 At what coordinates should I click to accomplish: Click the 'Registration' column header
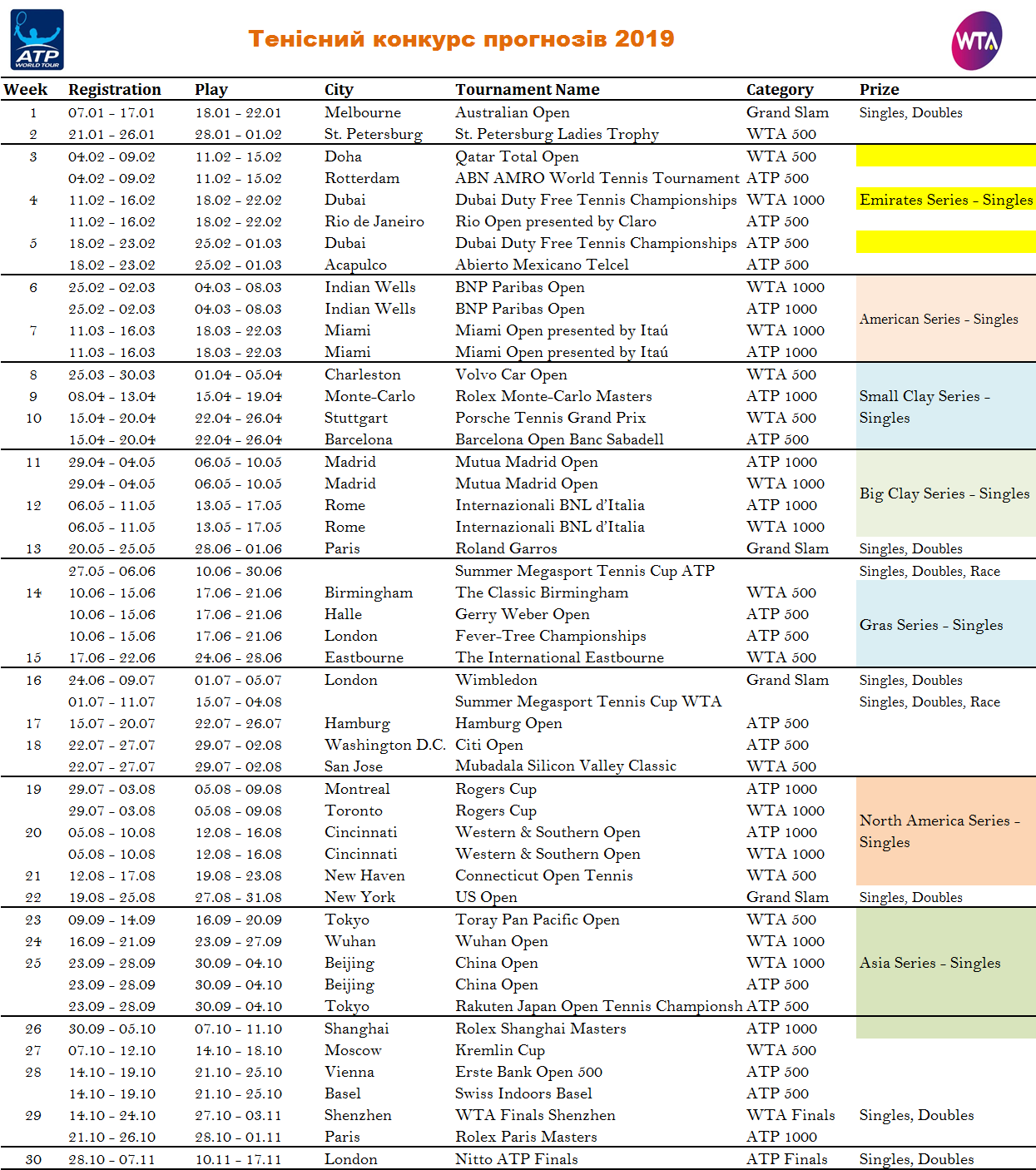click(115, 90)
